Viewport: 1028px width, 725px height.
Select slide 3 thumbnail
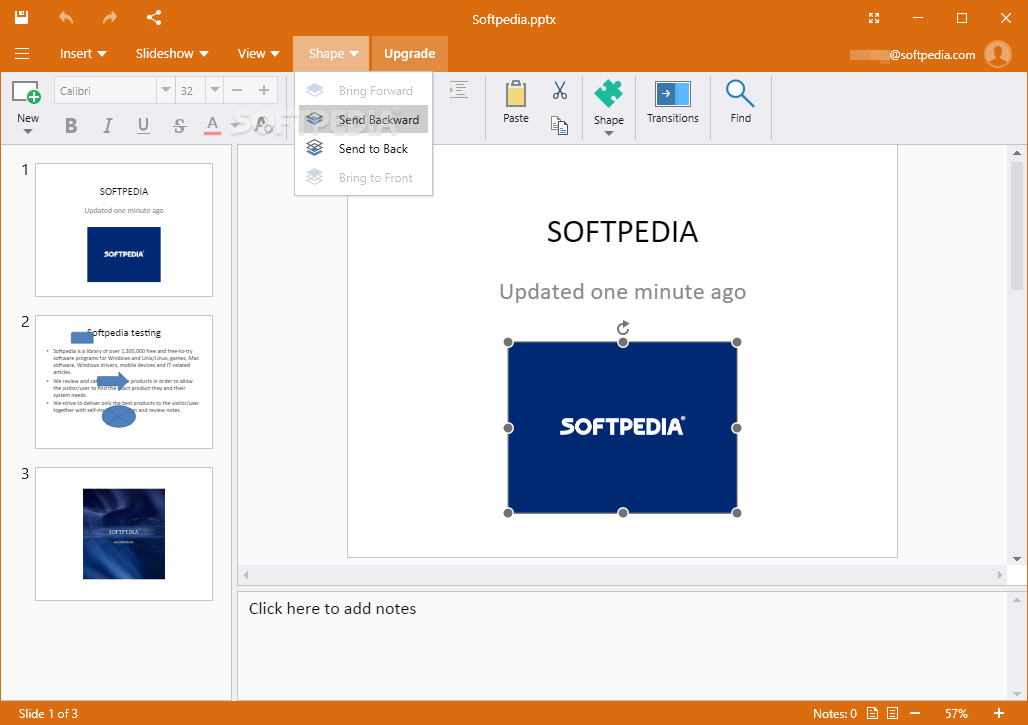(124, 534)
